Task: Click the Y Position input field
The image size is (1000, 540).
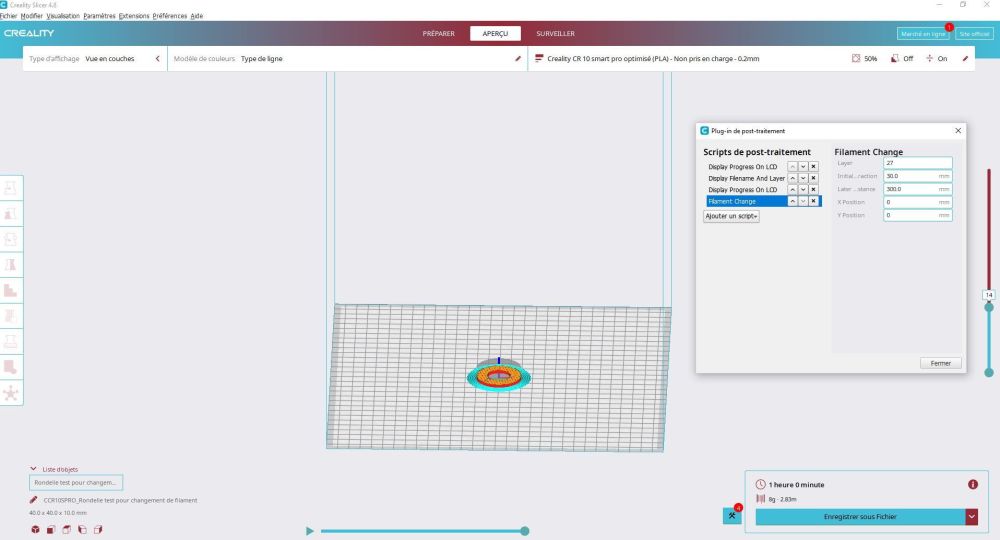Action: click(918, 215)
